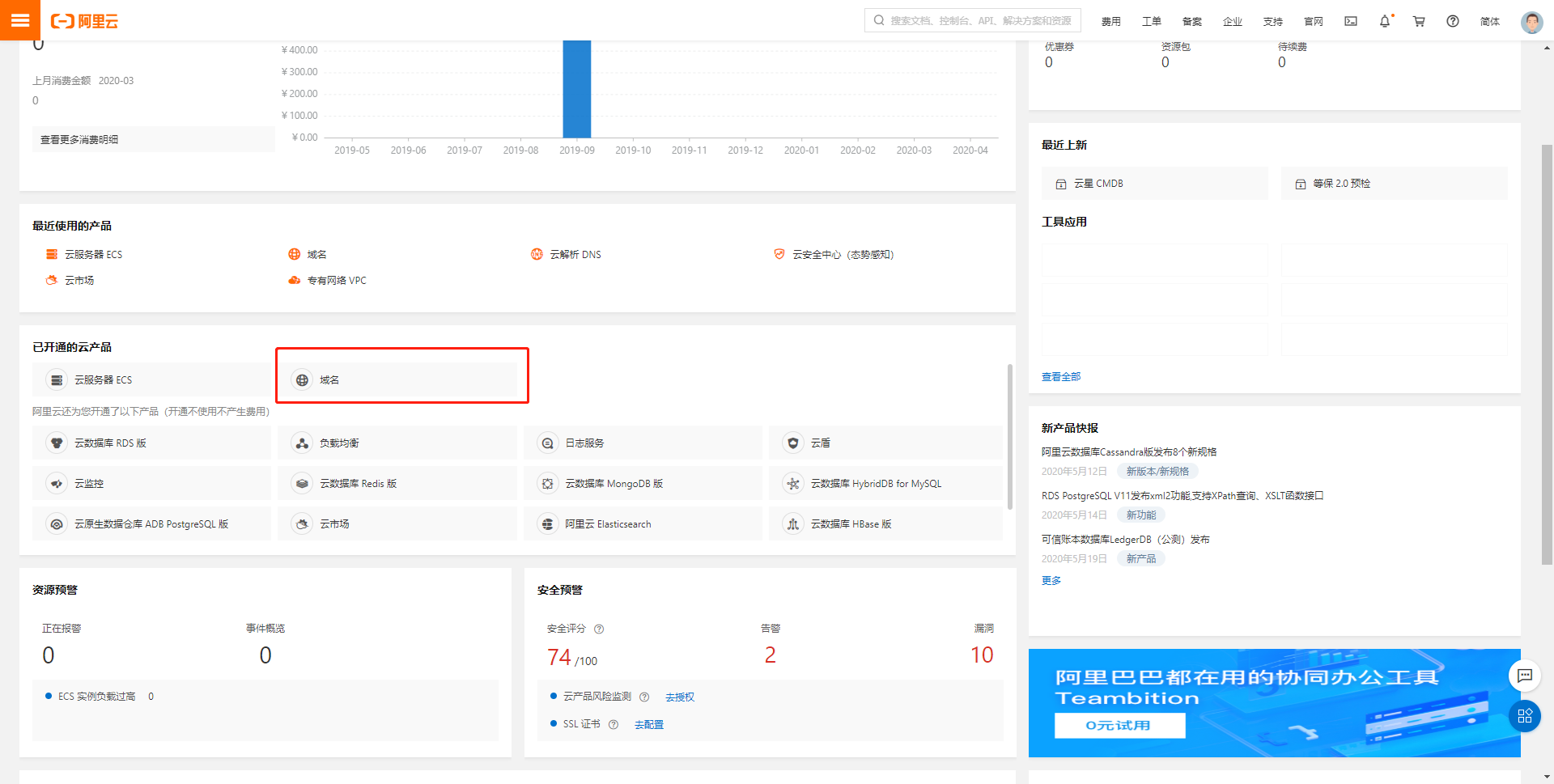This screenshot has height=784, width=1554.
Task: Open RDS PostgreSQL V11 news item
Action: click(x=1182, y=496)
